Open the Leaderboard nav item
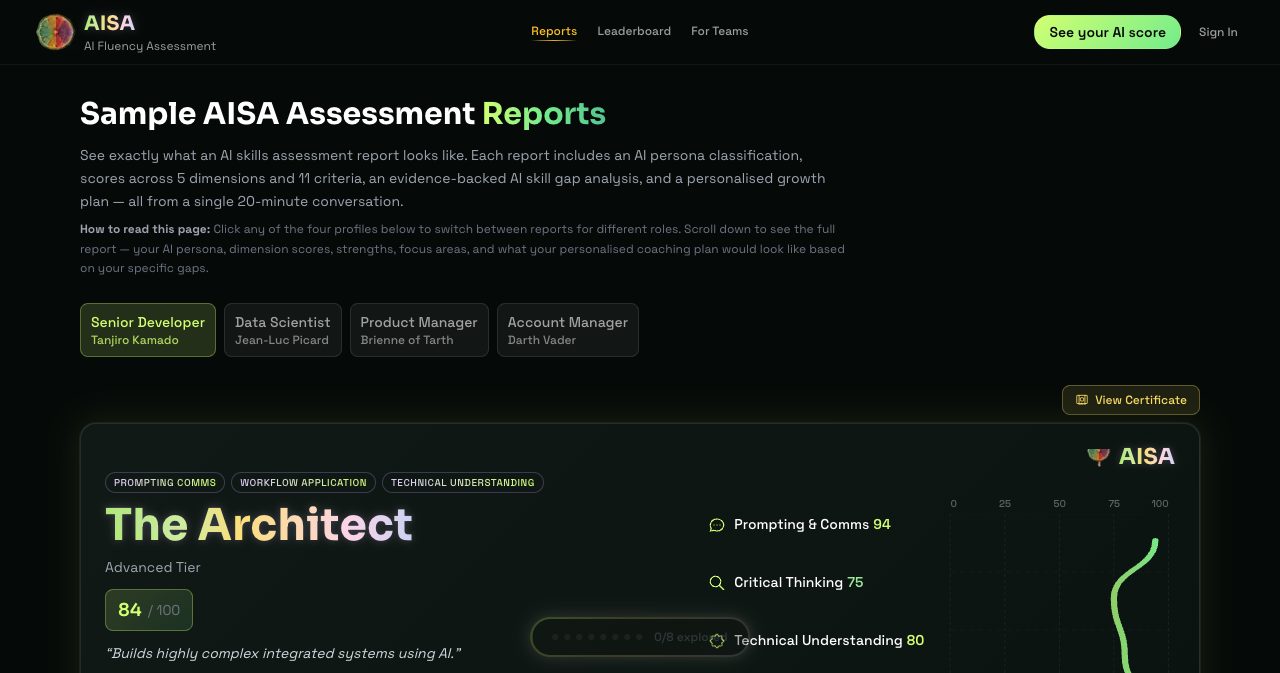 coord(634,31)
